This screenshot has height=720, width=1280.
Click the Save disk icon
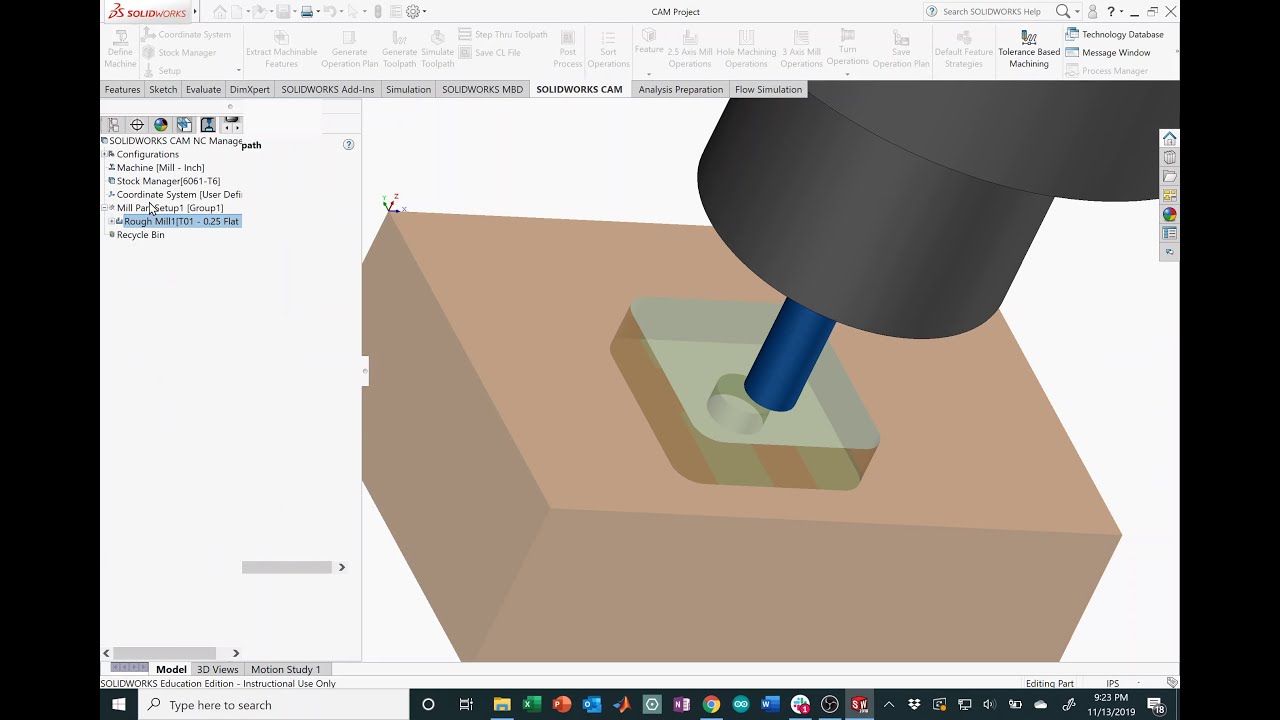[x=283, y=12]
